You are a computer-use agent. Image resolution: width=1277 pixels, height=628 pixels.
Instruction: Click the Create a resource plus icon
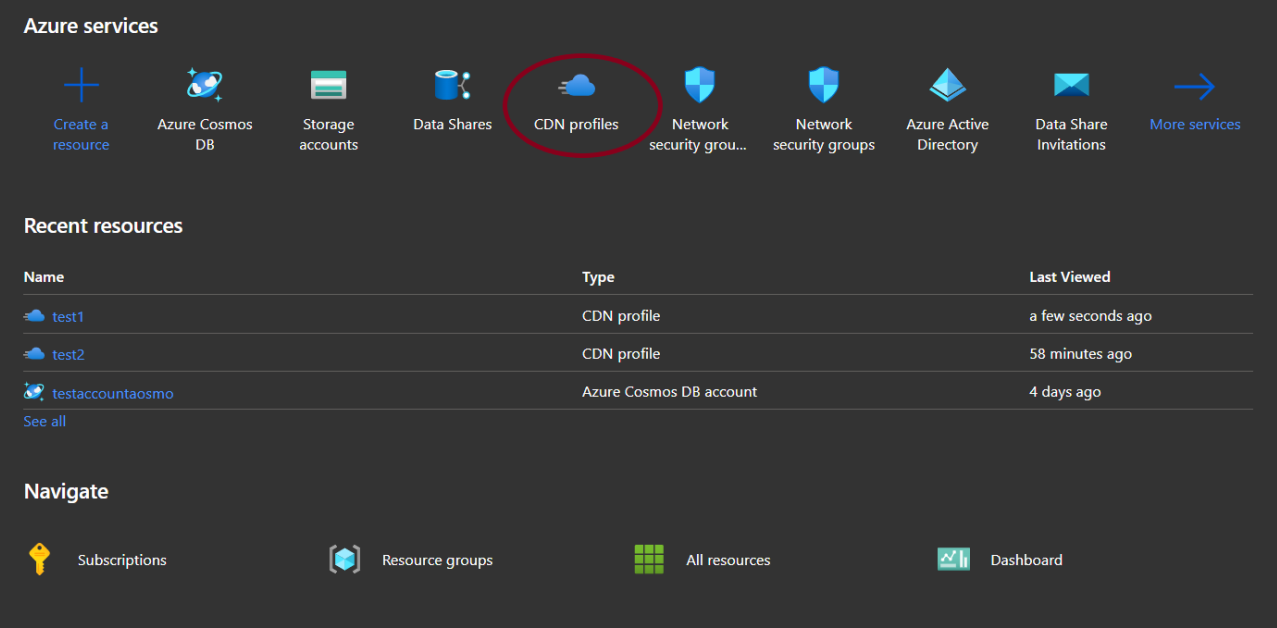(x=81, y=86)
